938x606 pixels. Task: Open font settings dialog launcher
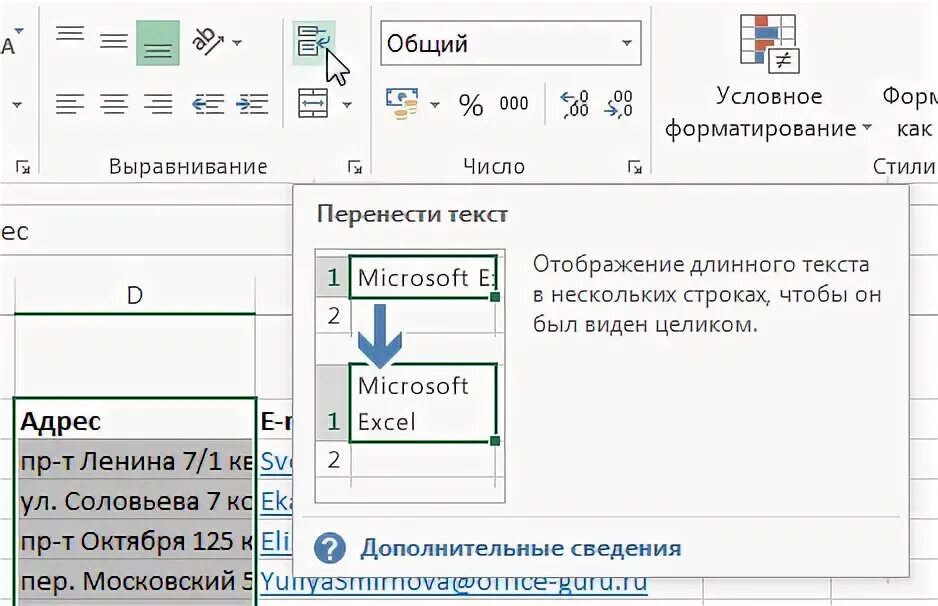[x=23, y=167]
